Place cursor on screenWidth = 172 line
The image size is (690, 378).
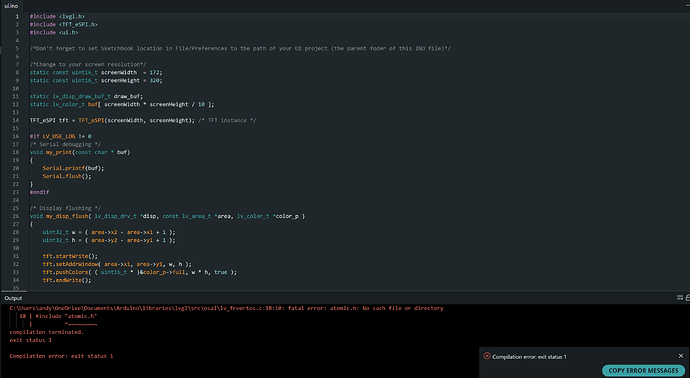tap(96, 72)
